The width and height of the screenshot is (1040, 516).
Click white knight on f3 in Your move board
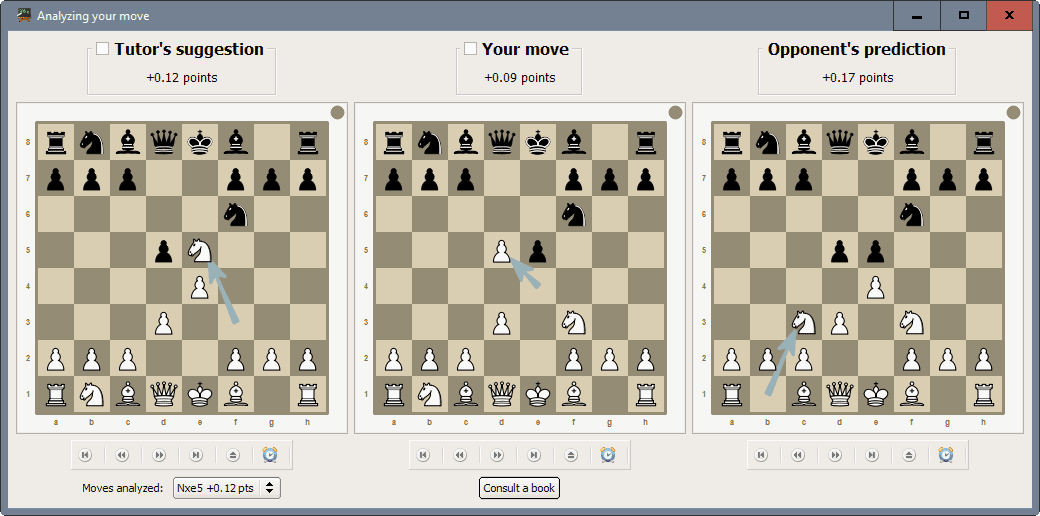coord(574,322)
